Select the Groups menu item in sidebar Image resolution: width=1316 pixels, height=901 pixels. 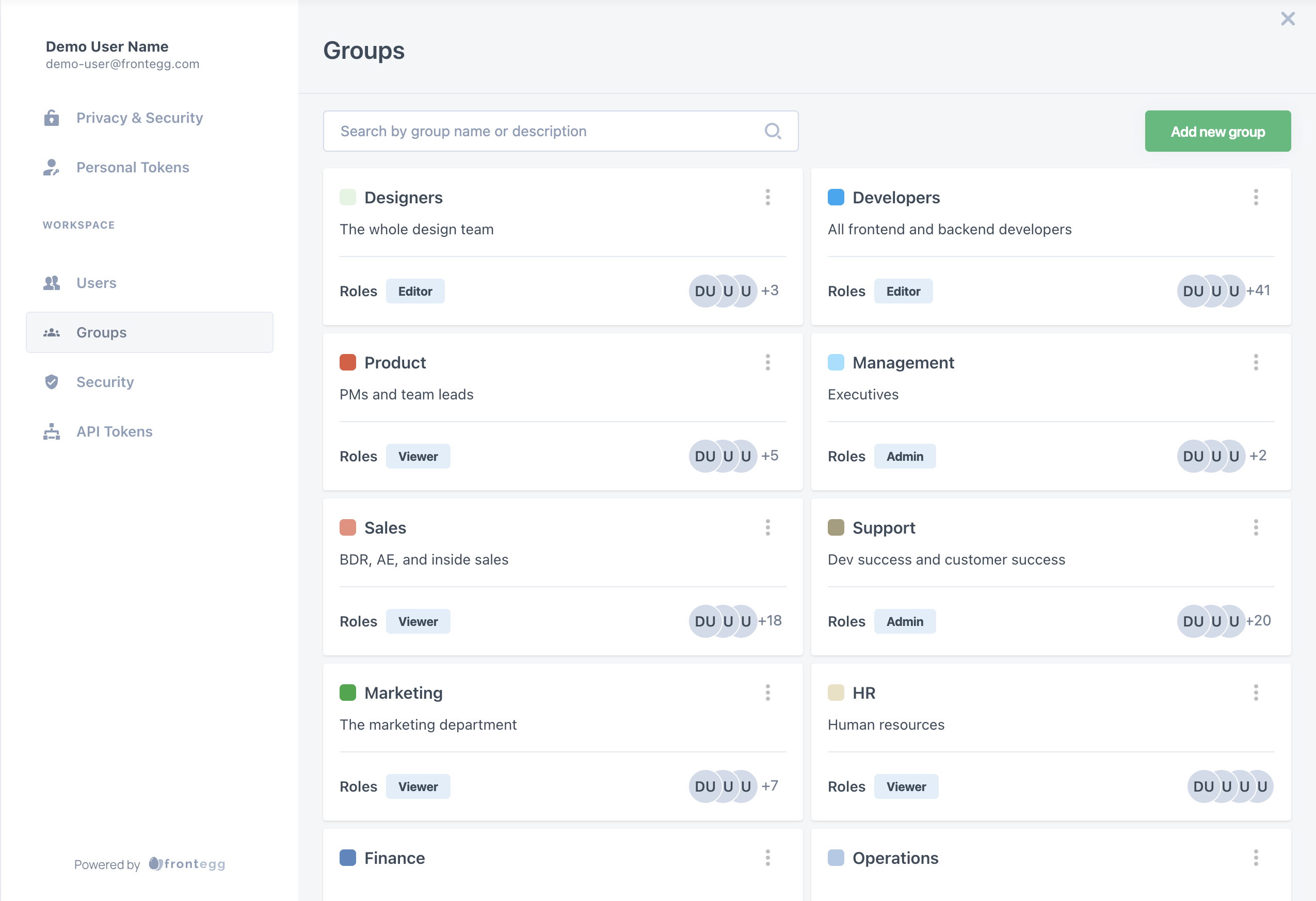pos(149,332)
